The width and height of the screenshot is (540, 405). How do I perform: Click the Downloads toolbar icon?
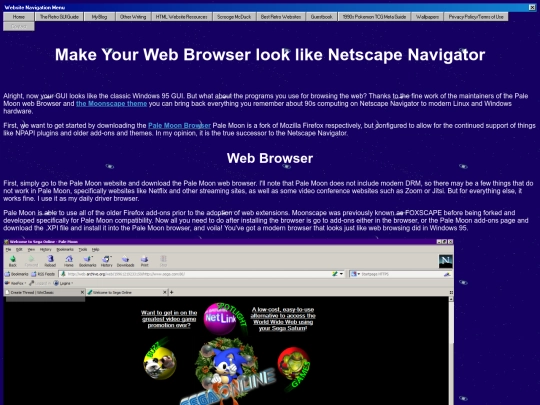(x=125, y=259)
